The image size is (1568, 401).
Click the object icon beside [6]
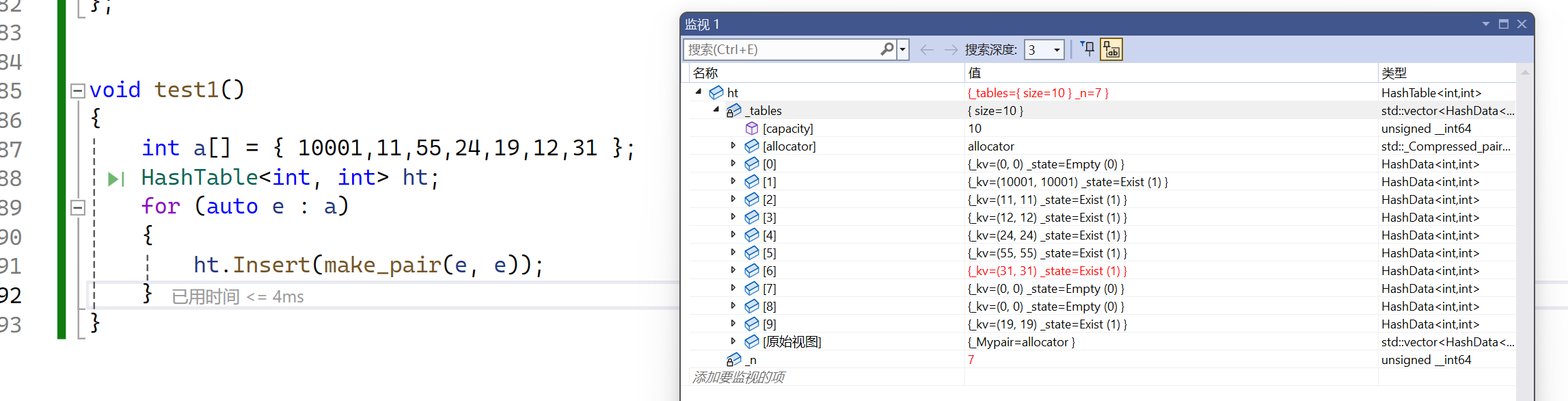point(752,270)
